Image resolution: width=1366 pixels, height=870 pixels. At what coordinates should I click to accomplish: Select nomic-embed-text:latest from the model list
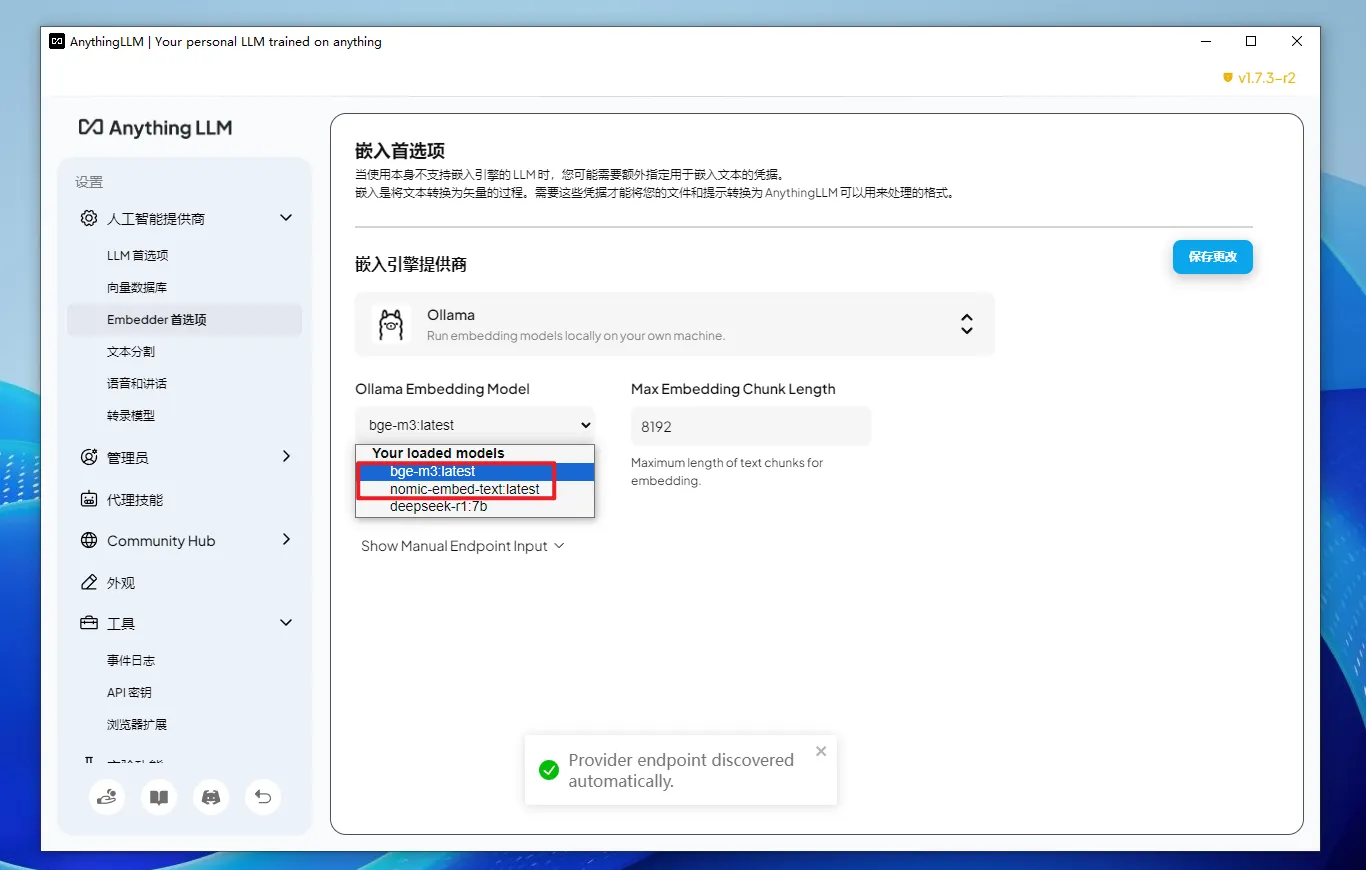(x=475, y=489)
